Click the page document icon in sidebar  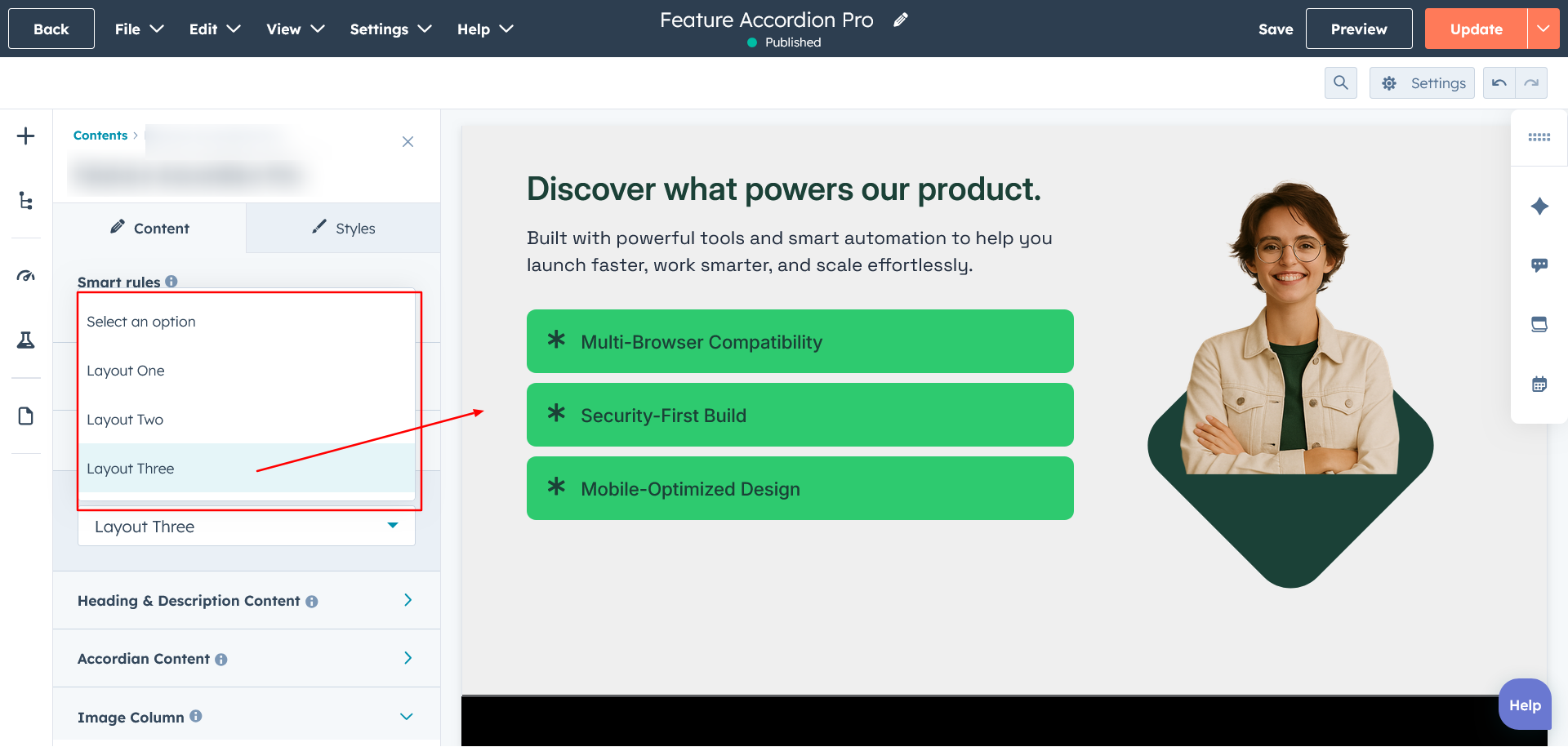[26, 416]
